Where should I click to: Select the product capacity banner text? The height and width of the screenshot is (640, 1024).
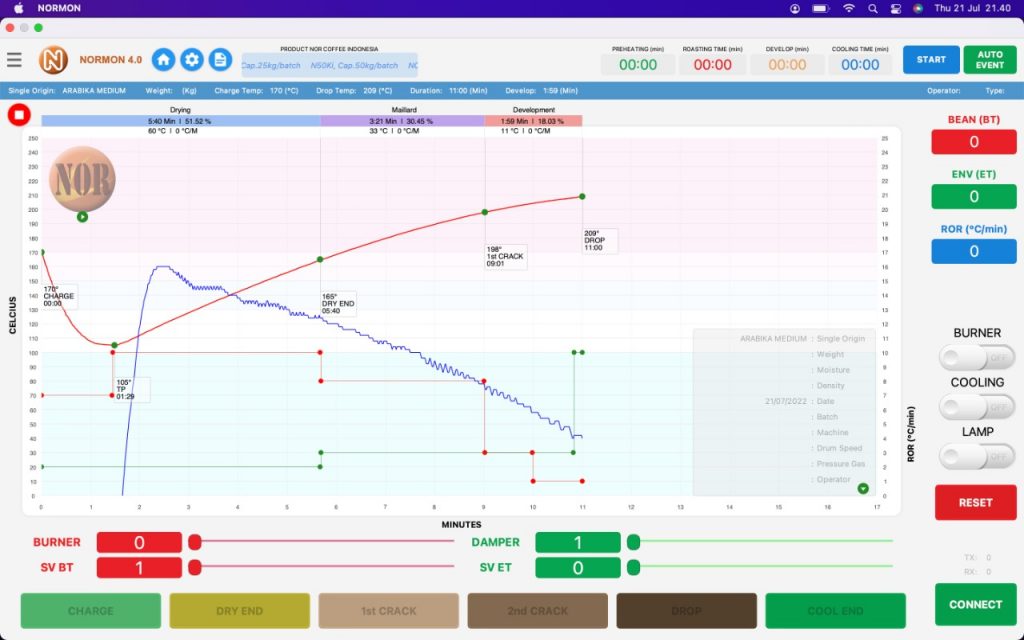(330, 65)
